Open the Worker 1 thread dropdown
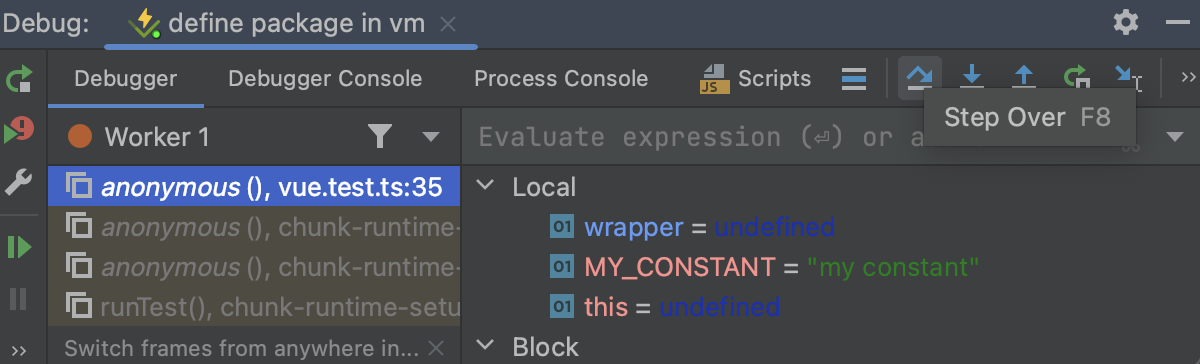 click(x=431, y=137)
